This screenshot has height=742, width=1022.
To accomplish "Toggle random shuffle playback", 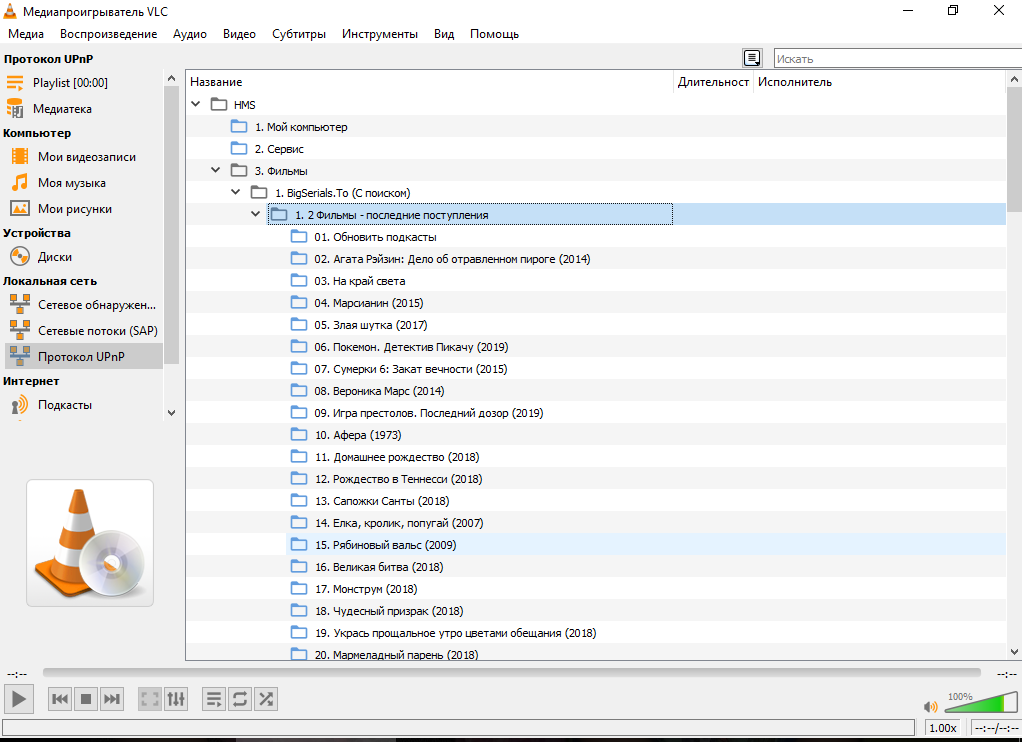I will click(266, 699).
